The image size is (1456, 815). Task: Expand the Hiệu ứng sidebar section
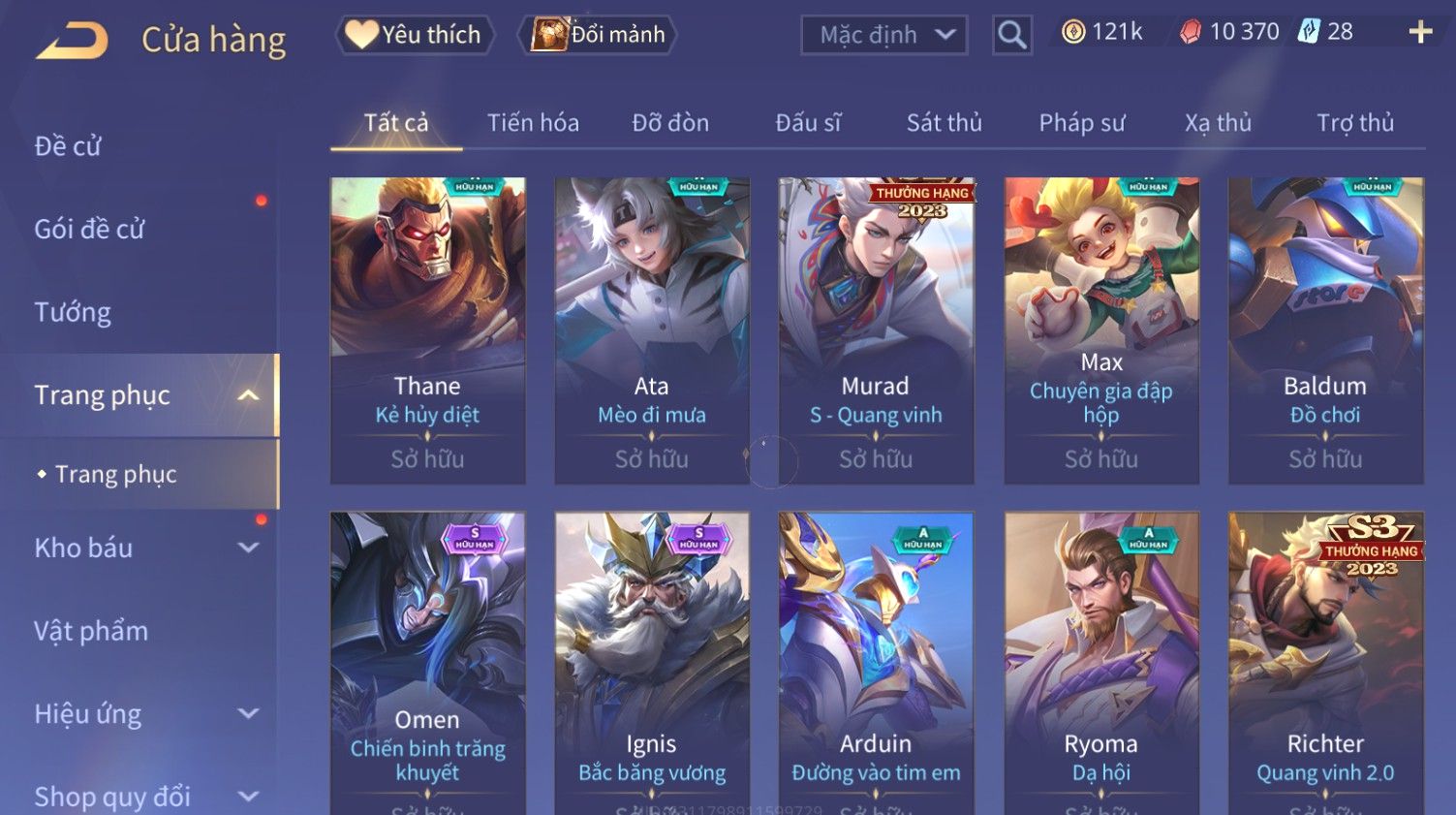click(x=249, y=713)
